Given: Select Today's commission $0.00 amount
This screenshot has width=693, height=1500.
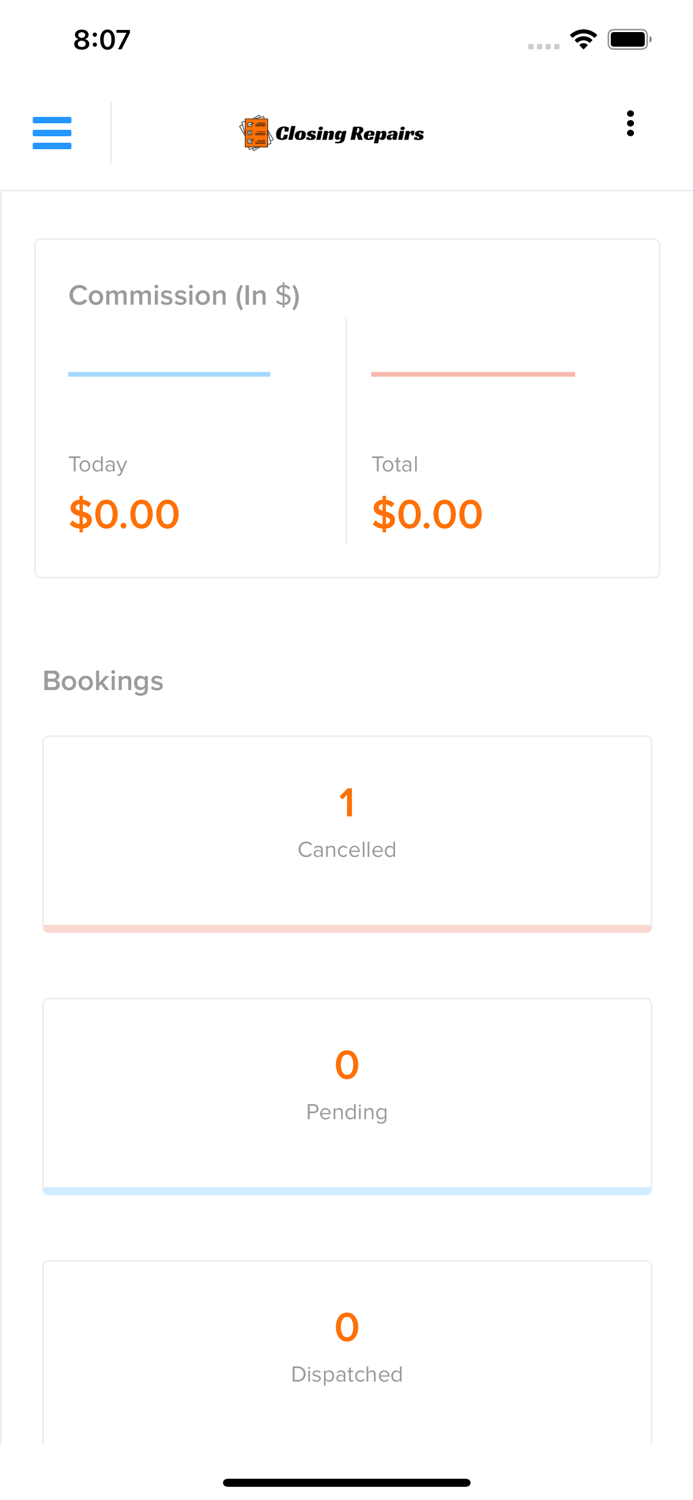Looking at the screenshot, I should point(124,514).
